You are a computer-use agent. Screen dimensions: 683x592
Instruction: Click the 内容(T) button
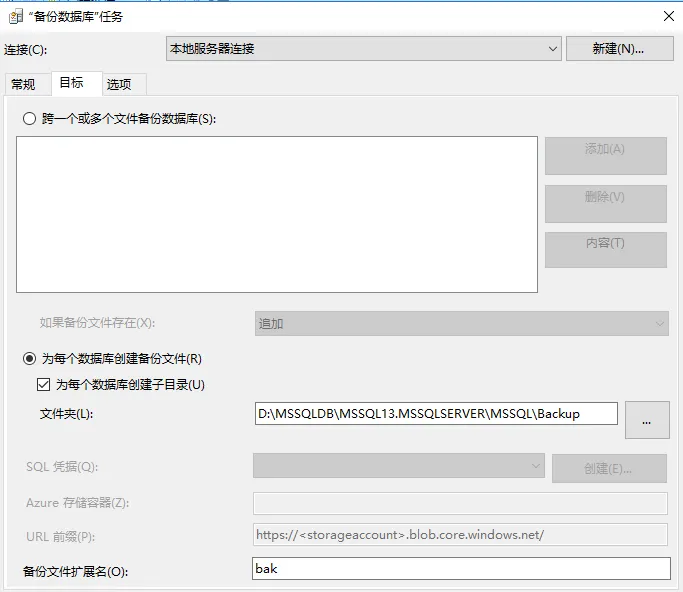[x=605, y=250]
